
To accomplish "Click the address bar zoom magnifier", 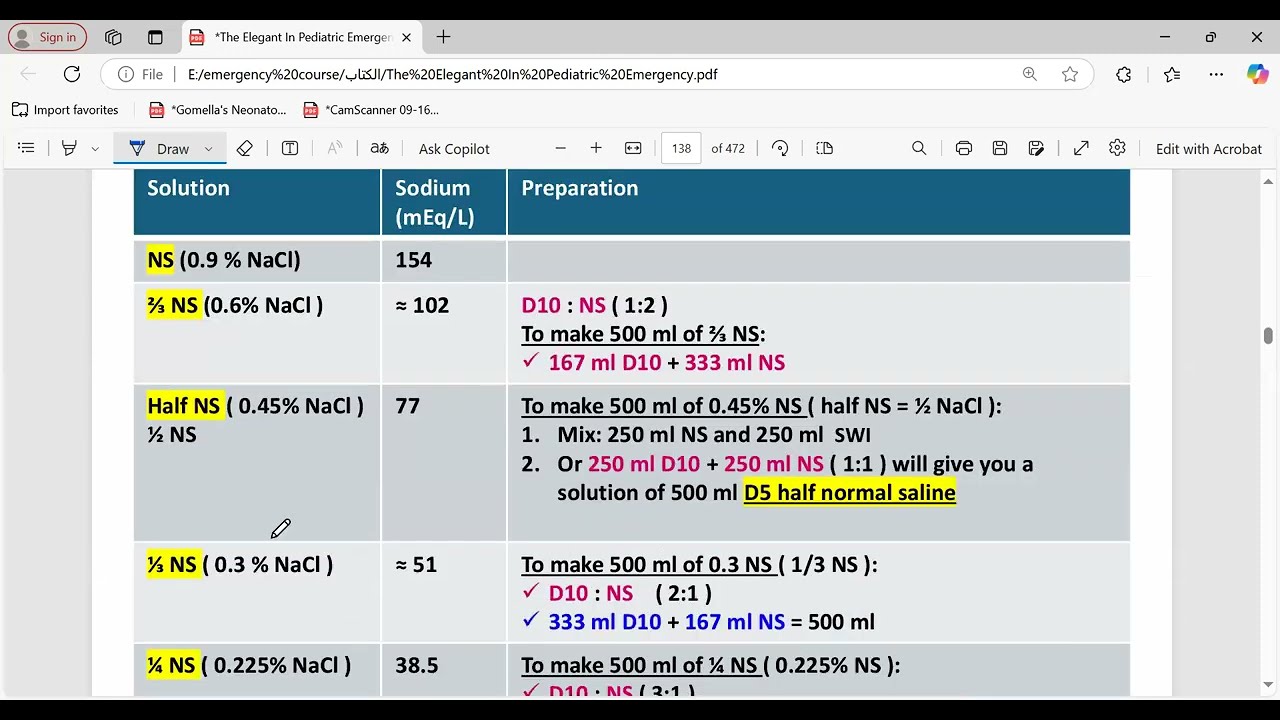I will 1030,74.
